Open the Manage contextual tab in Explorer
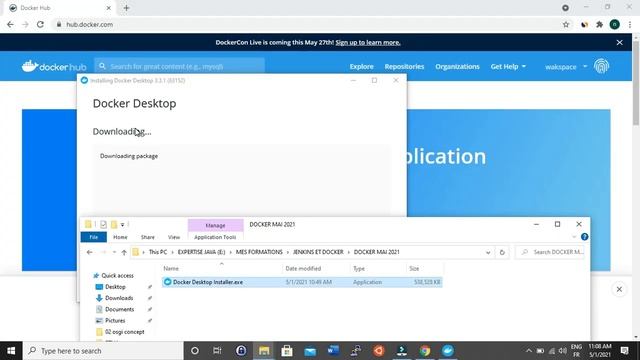This screenshot has height=360, width=640. click(215, 225)
